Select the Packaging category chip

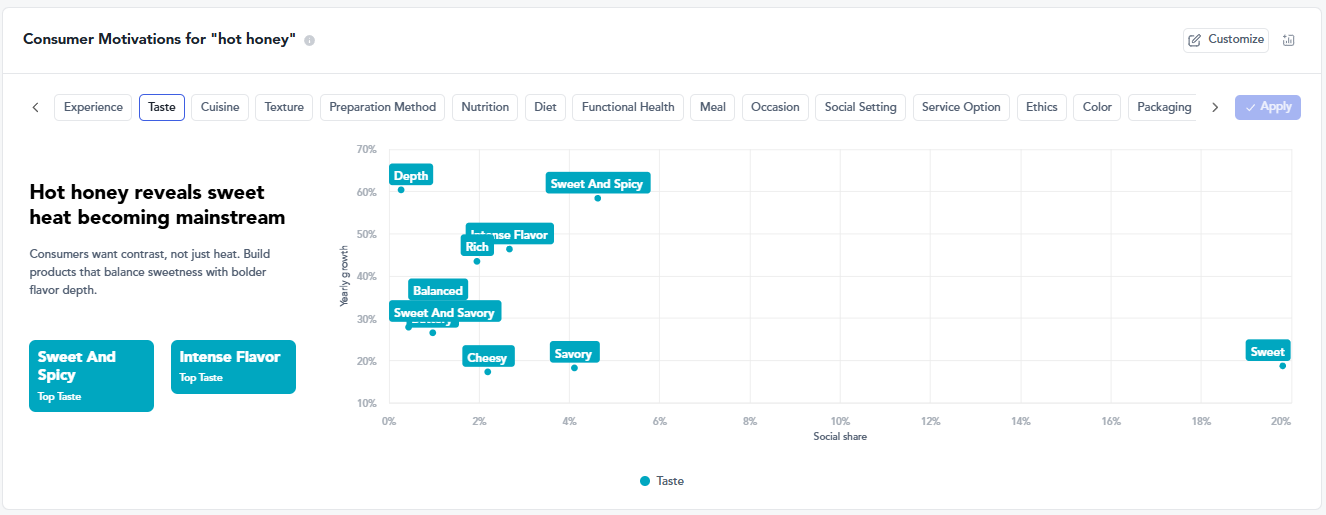[1164, 107]
